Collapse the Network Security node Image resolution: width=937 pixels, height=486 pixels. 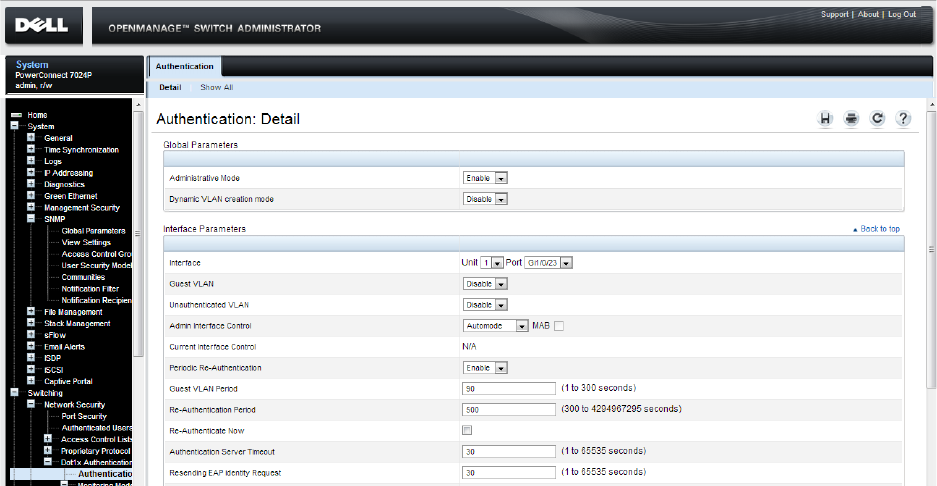[x=31, y=404]
